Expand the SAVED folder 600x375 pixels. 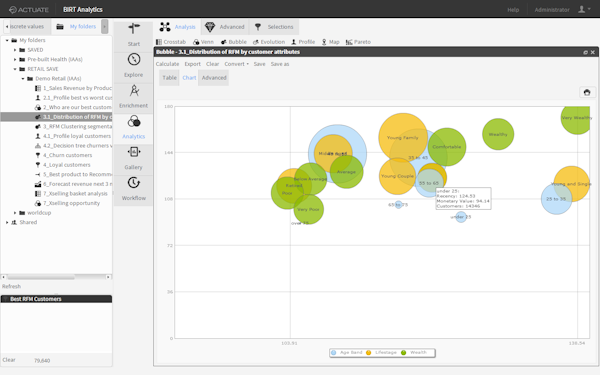(x=15, y=50)
